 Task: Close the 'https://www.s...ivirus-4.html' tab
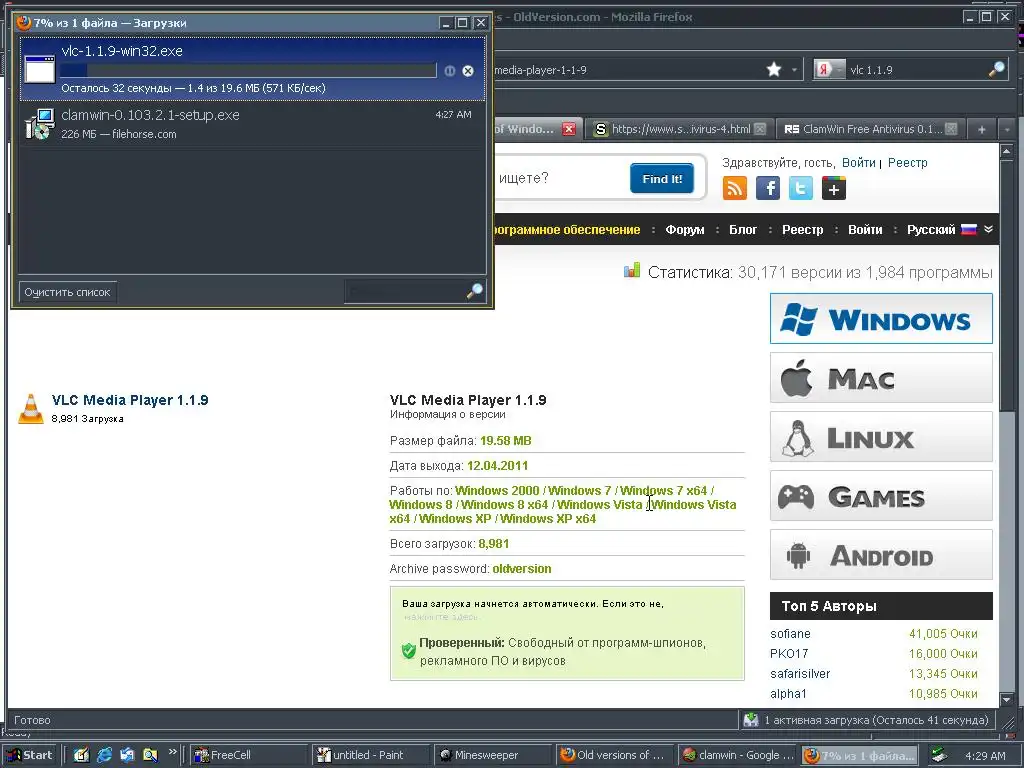(x=760, y=129)
